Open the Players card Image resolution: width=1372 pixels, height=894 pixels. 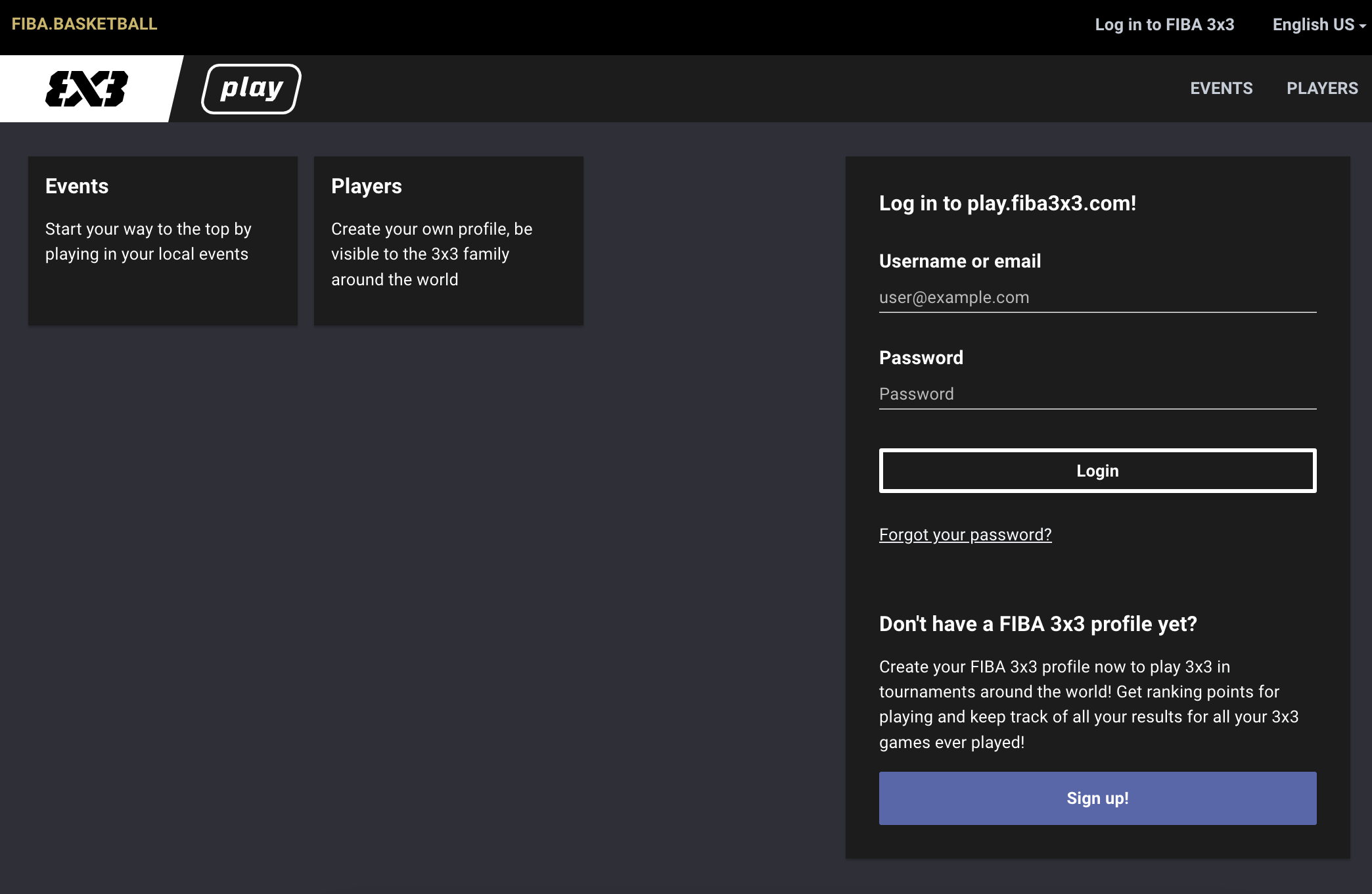(x=449, y=241)
